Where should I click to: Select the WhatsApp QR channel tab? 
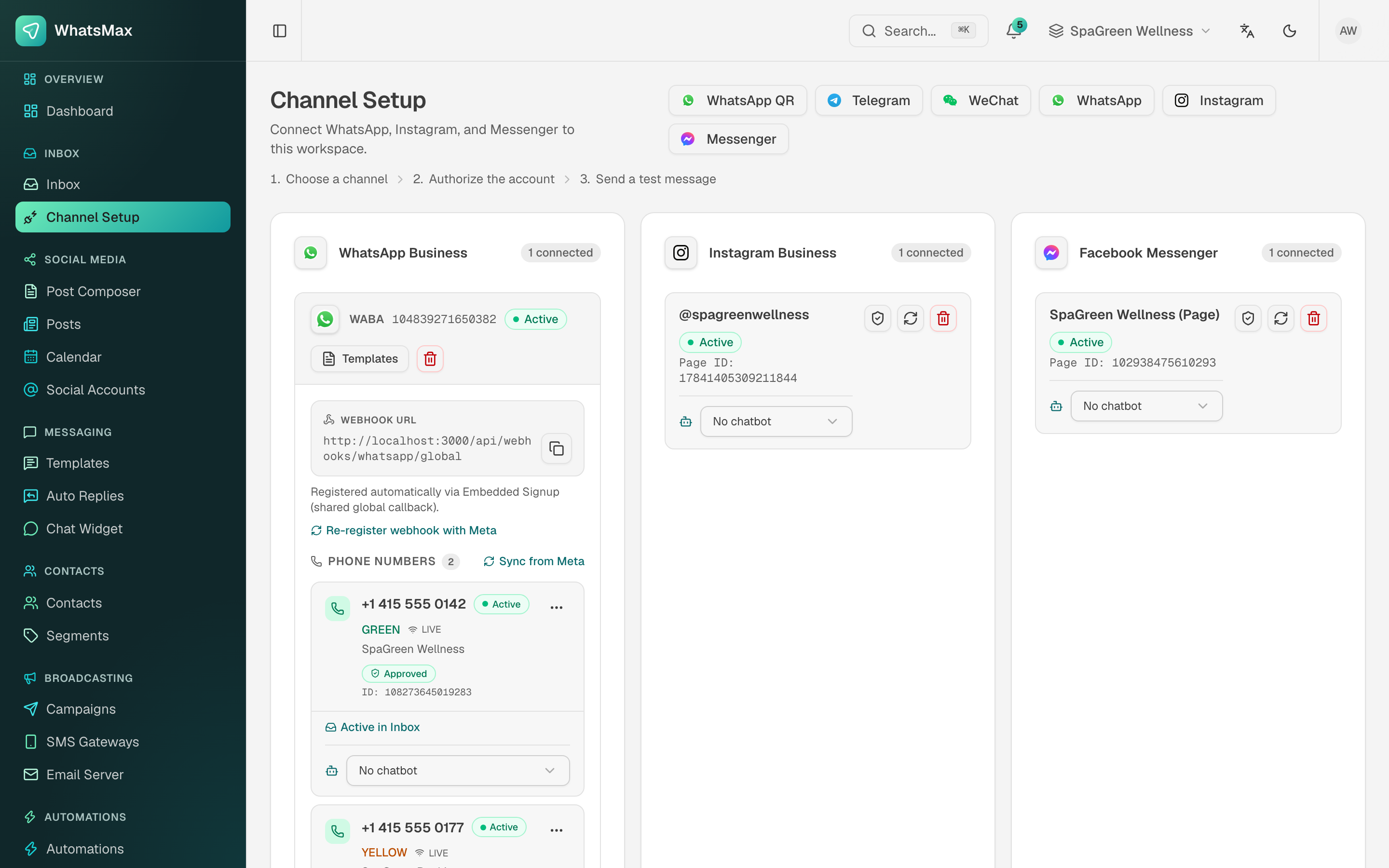click(737, 100)
